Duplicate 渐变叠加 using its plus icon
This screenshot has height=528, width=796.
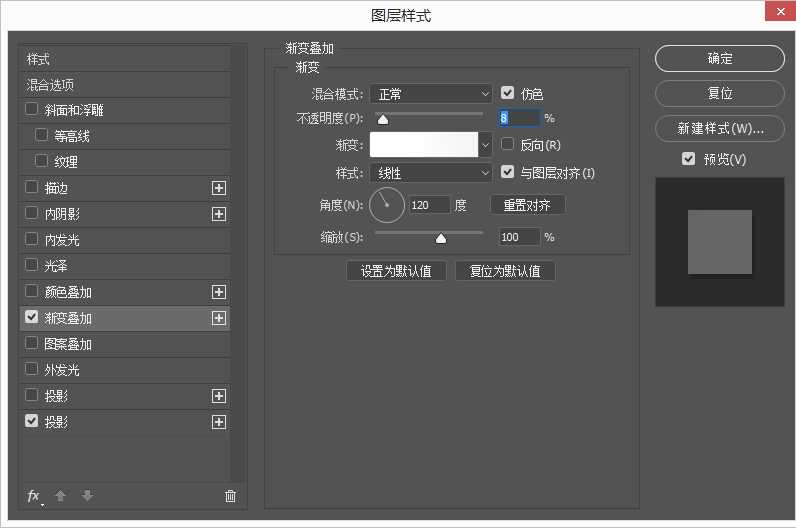tap(219, 318)
